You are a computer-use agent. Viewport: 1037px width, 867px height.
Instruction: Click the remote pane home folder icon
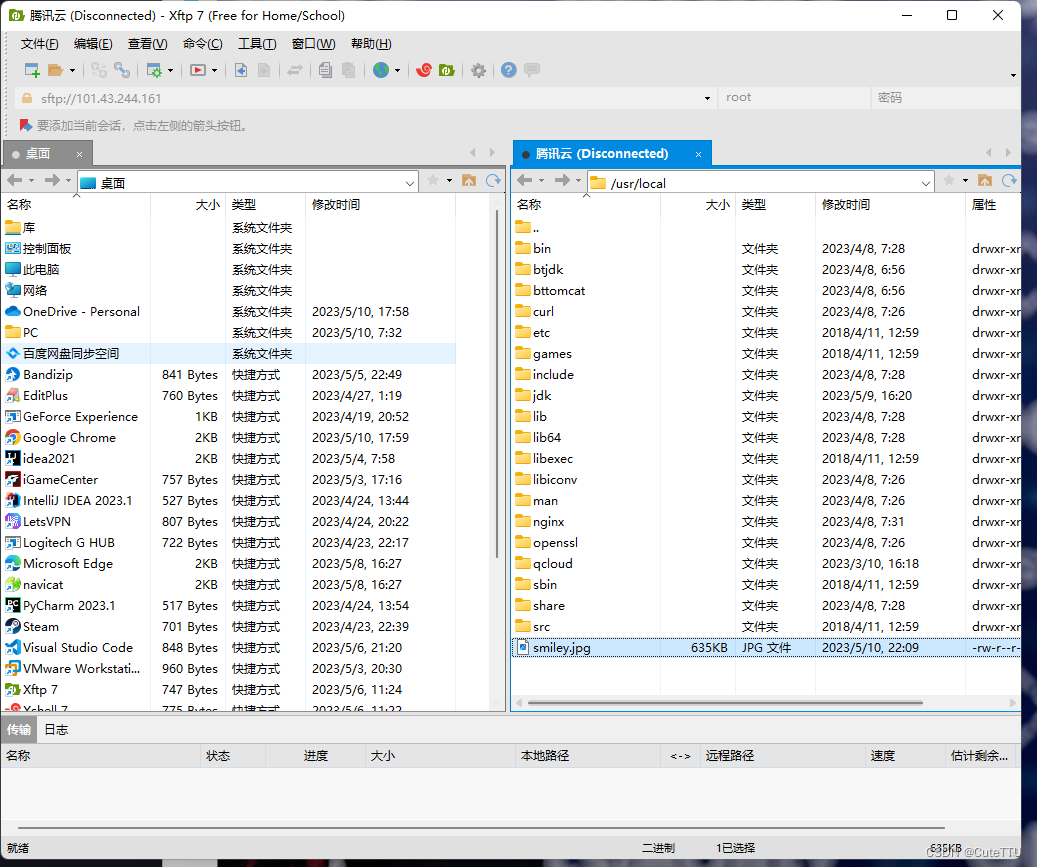[985, 181]
